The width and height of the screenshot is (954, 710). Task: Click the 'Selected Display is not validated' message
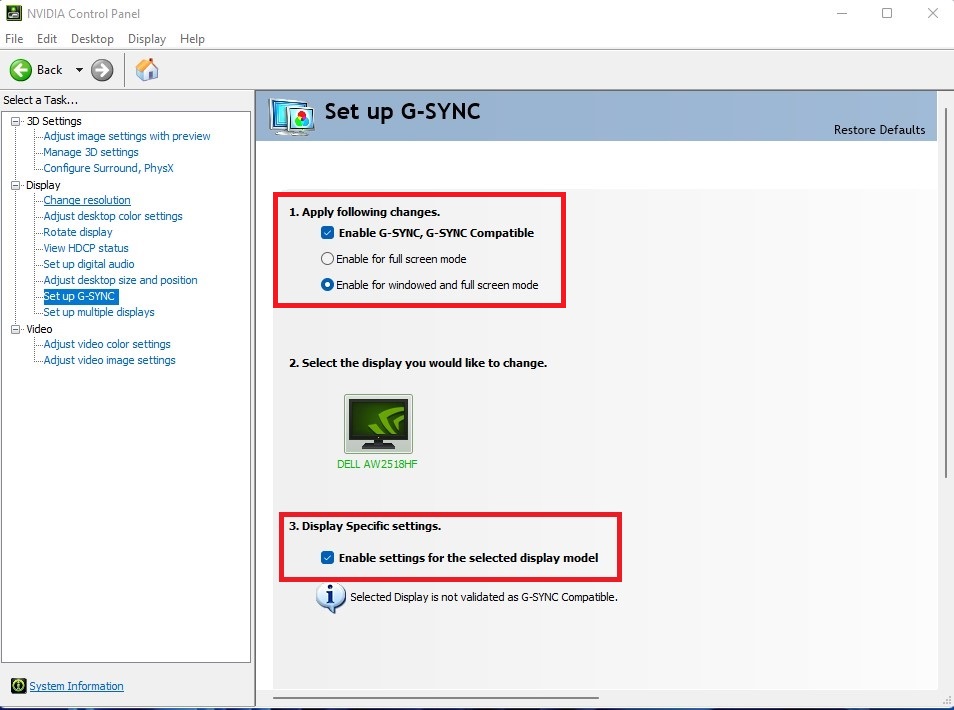point(484,597)
